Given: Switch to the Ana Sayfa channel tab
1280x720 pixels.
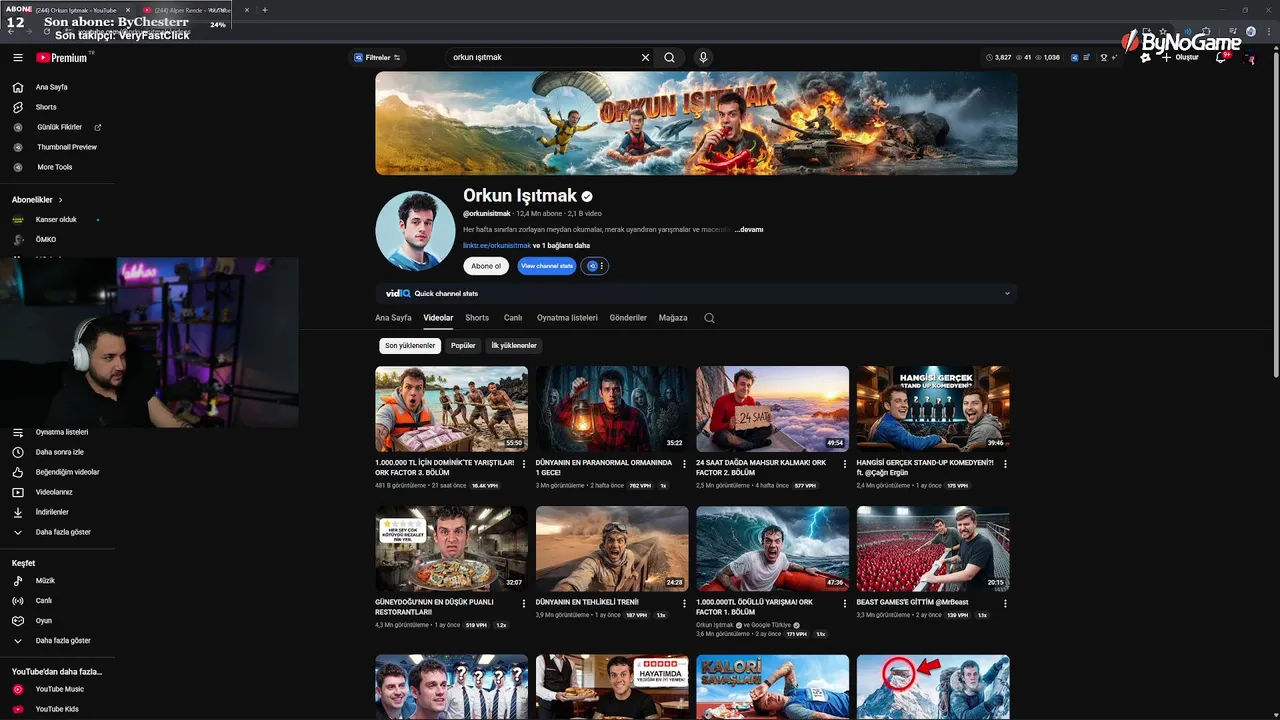Looking at the screenshot, I should 393,318.
